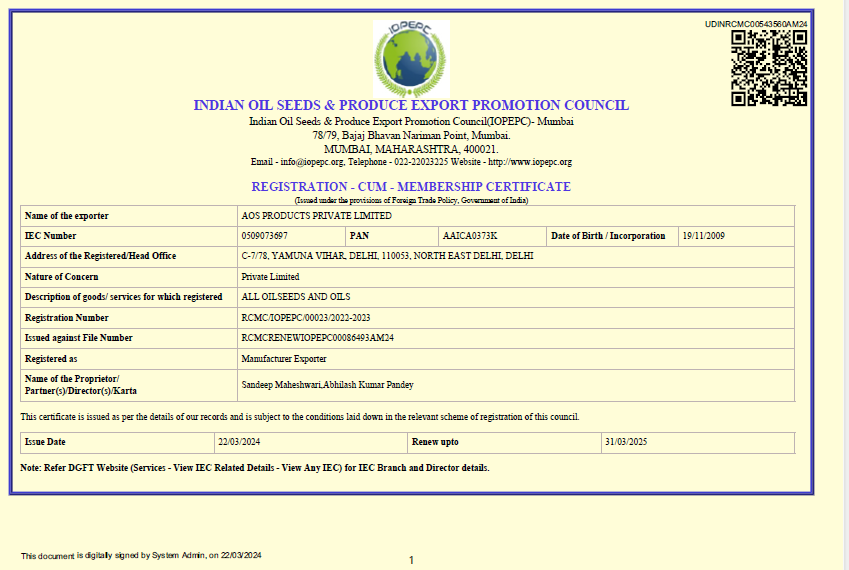Image resolution: width=849 pixels, height=570 pixels.
Task: Click 'ALL OILSEEDS AND OILS' value
Action: coord(296,297)
